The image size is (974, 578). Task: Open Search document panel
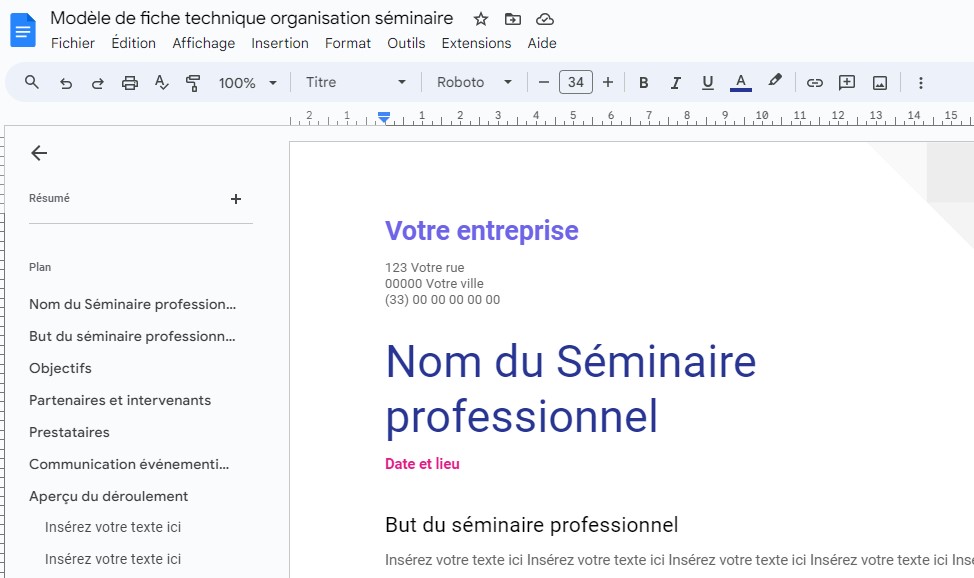[x=31, y=82]
